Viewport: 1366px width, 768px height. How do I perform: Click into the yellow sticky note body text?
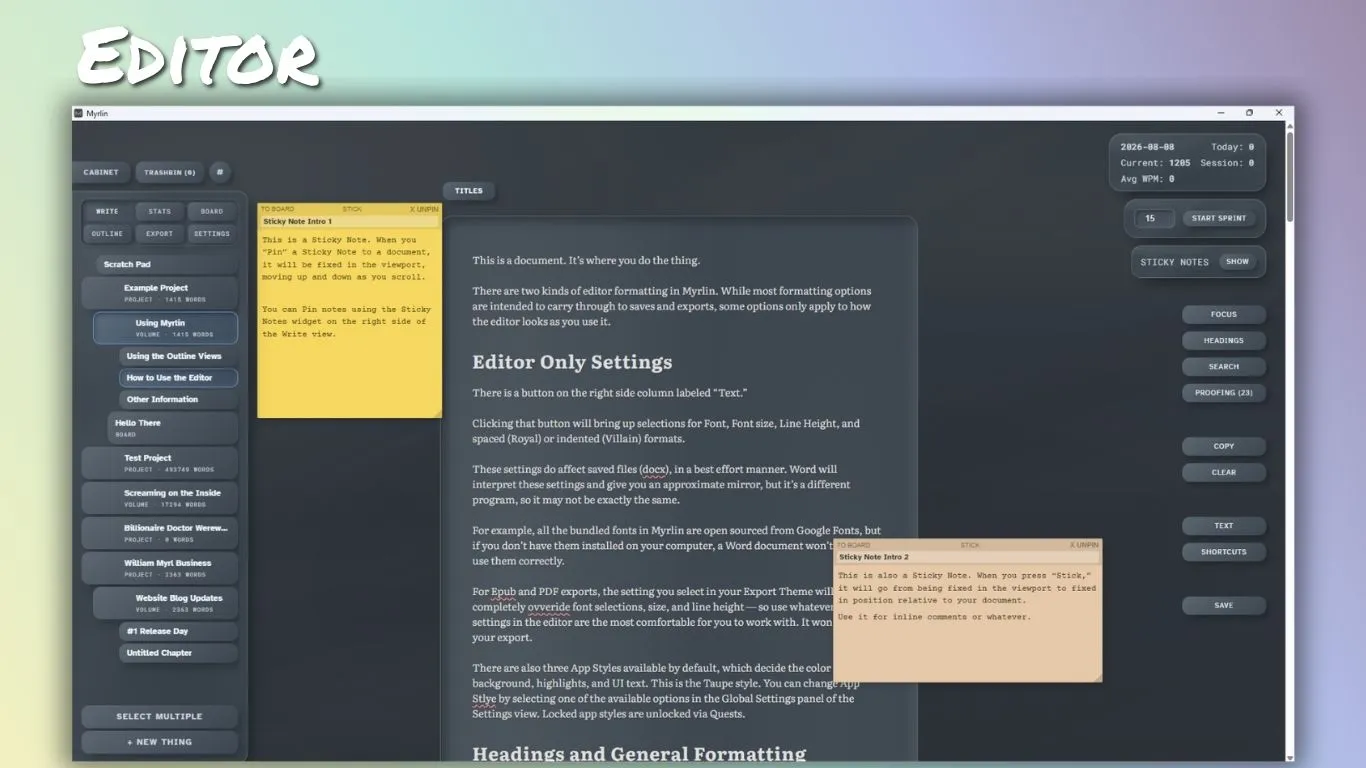pos(349,320)
